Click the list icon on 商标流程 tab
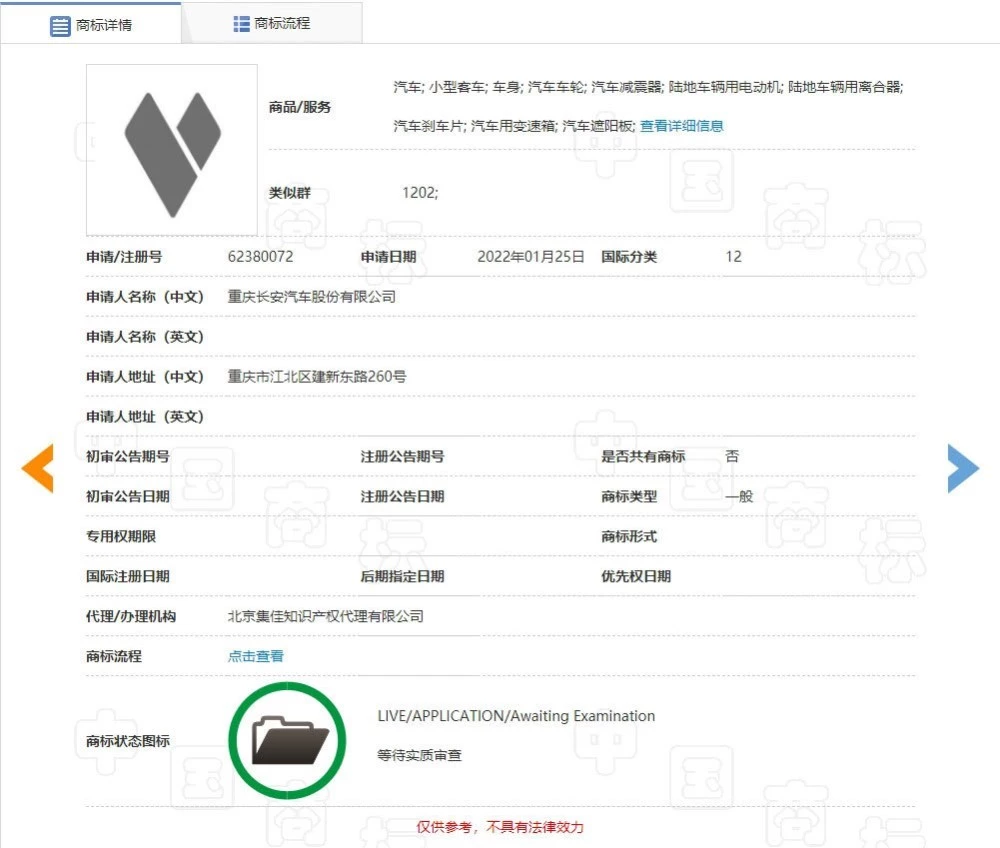The width and height of the screenshot is (1000, 848). point(241,22)
